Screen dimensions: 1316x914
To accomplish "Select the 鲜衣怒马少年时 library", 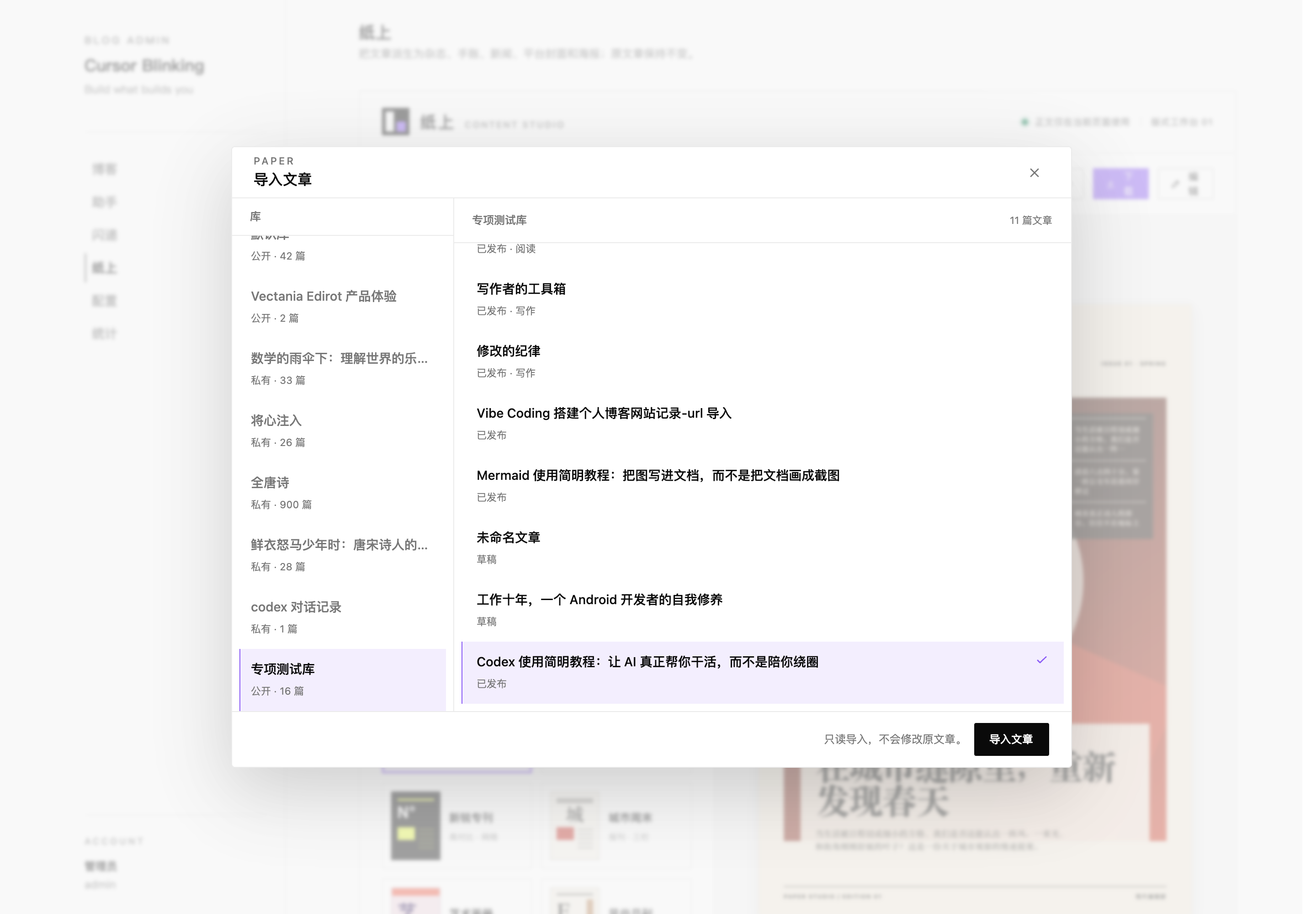I will pos(342,555).
